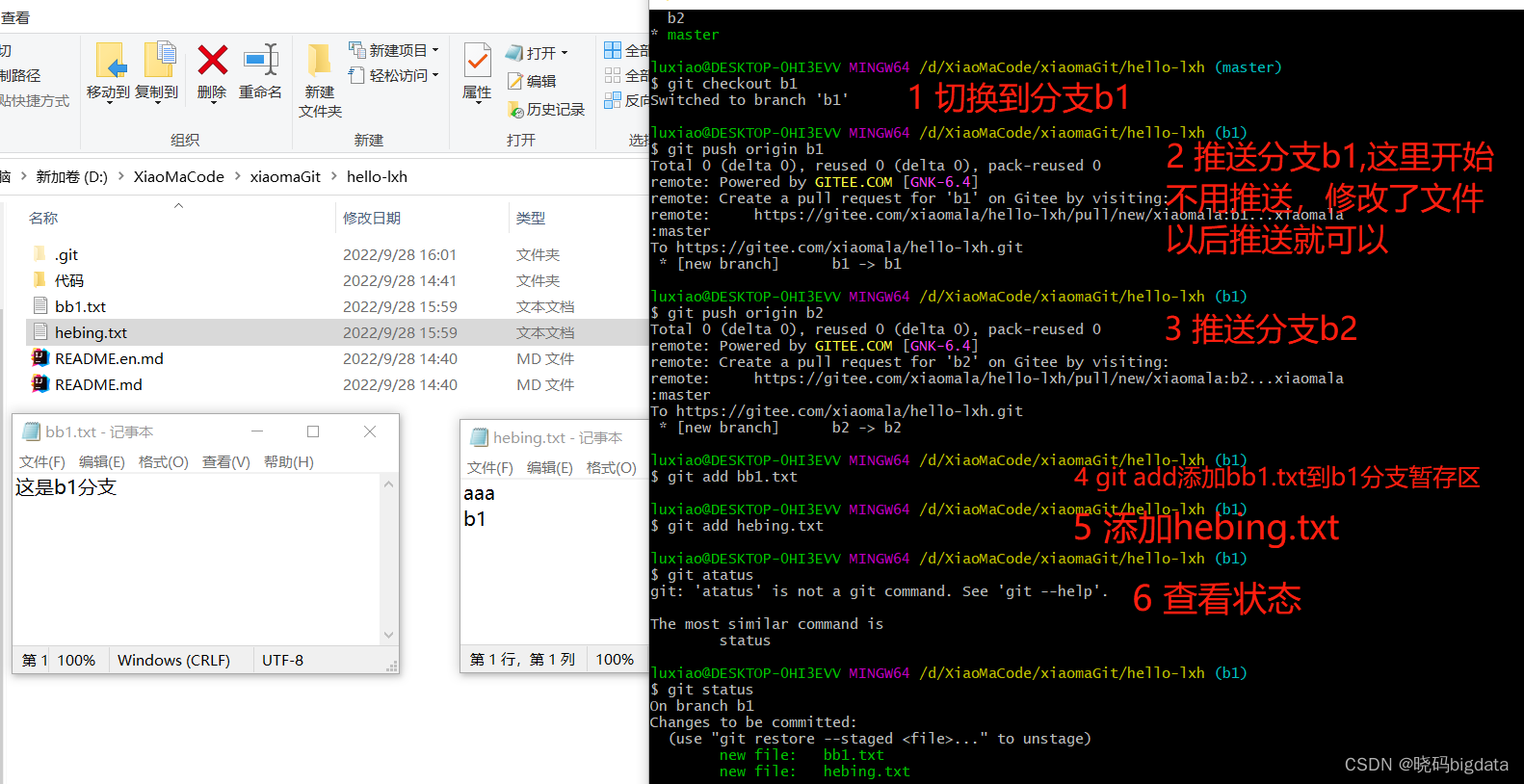Click the scroll-up arrow in bb1.txt Notepad
Screen dimensions: 1524x784
pyautogui.click(x=389, y=484)
